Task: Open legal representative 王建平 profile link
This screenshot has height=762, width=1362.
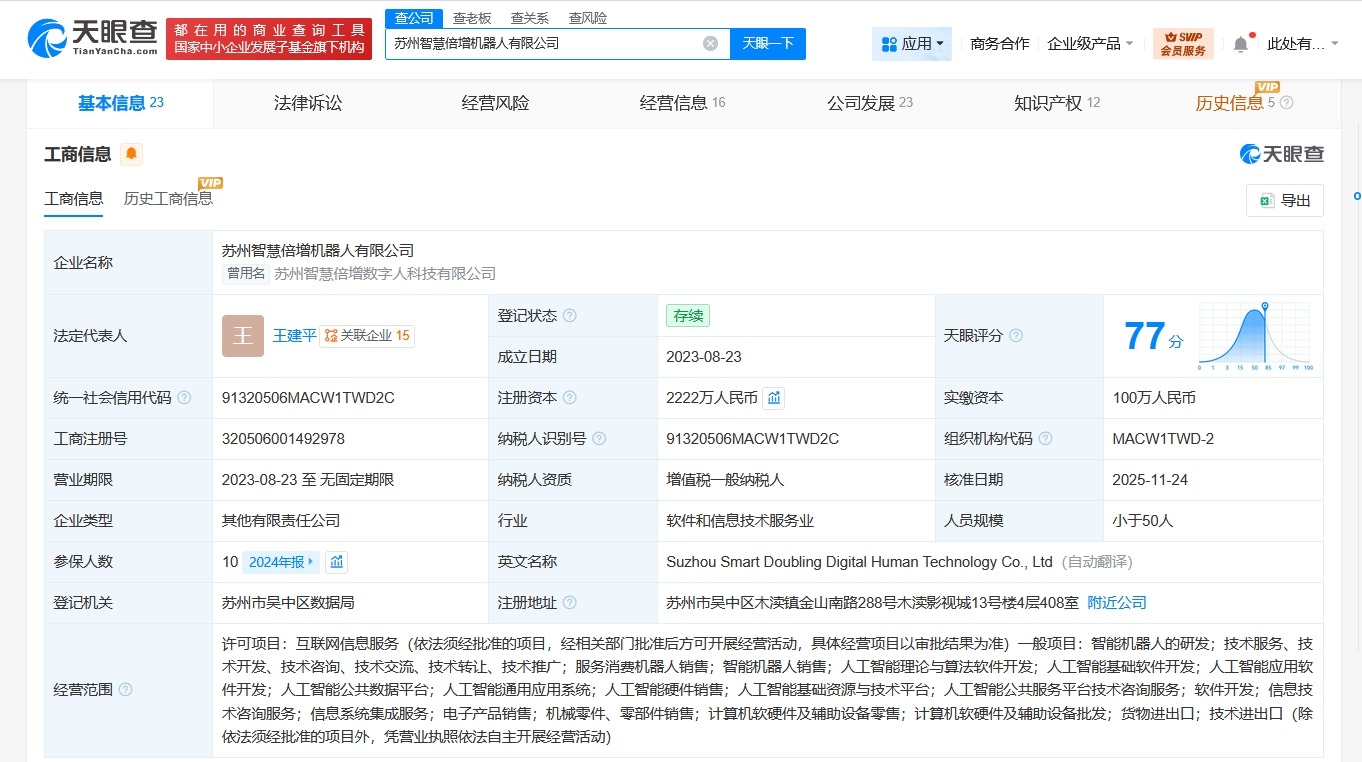Action: pos(294,335)
